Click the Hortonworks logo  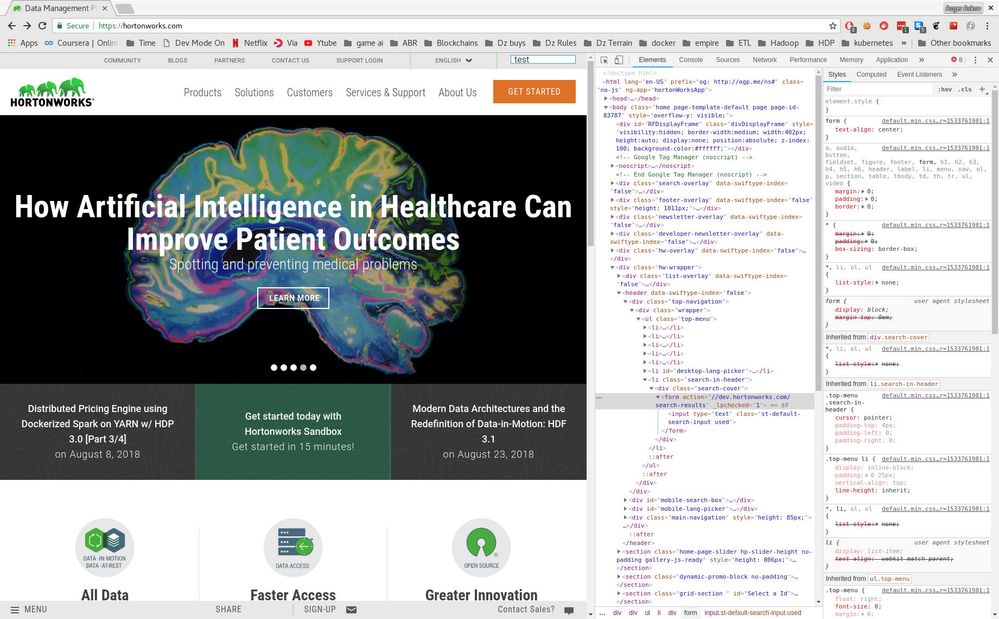pyautogui.click(x=52, y=91)
